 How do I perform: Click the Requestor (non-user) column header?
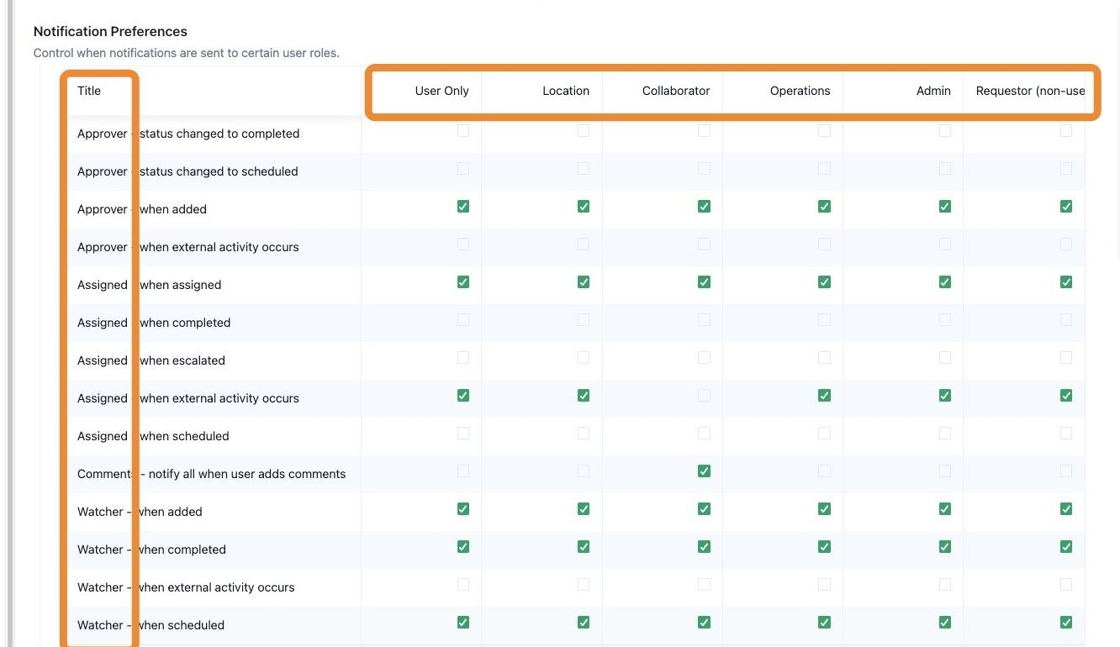click(x=1030, y=91)
